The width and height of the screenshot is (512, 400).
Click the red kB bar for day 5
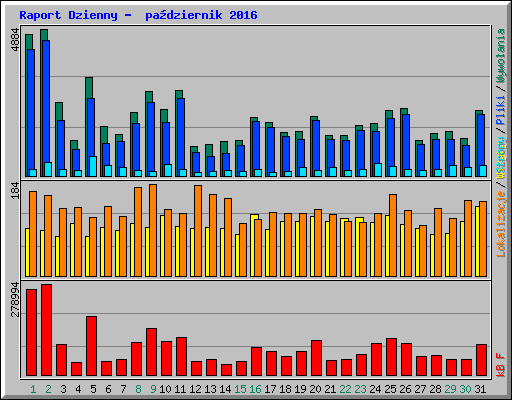(91, 346)
